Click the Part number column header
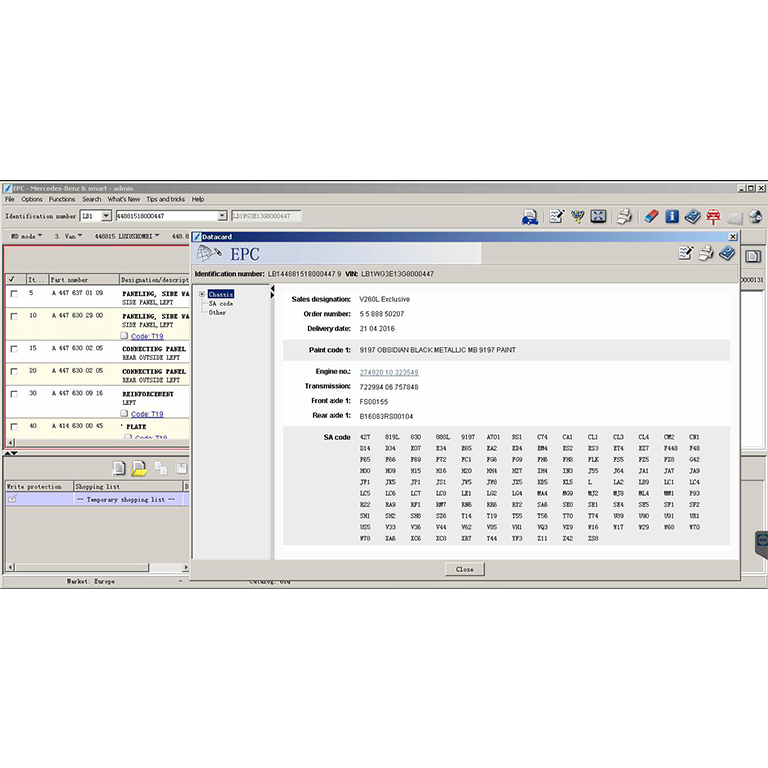This screenshot has width=768, height=768. click(x=84, y=280)
